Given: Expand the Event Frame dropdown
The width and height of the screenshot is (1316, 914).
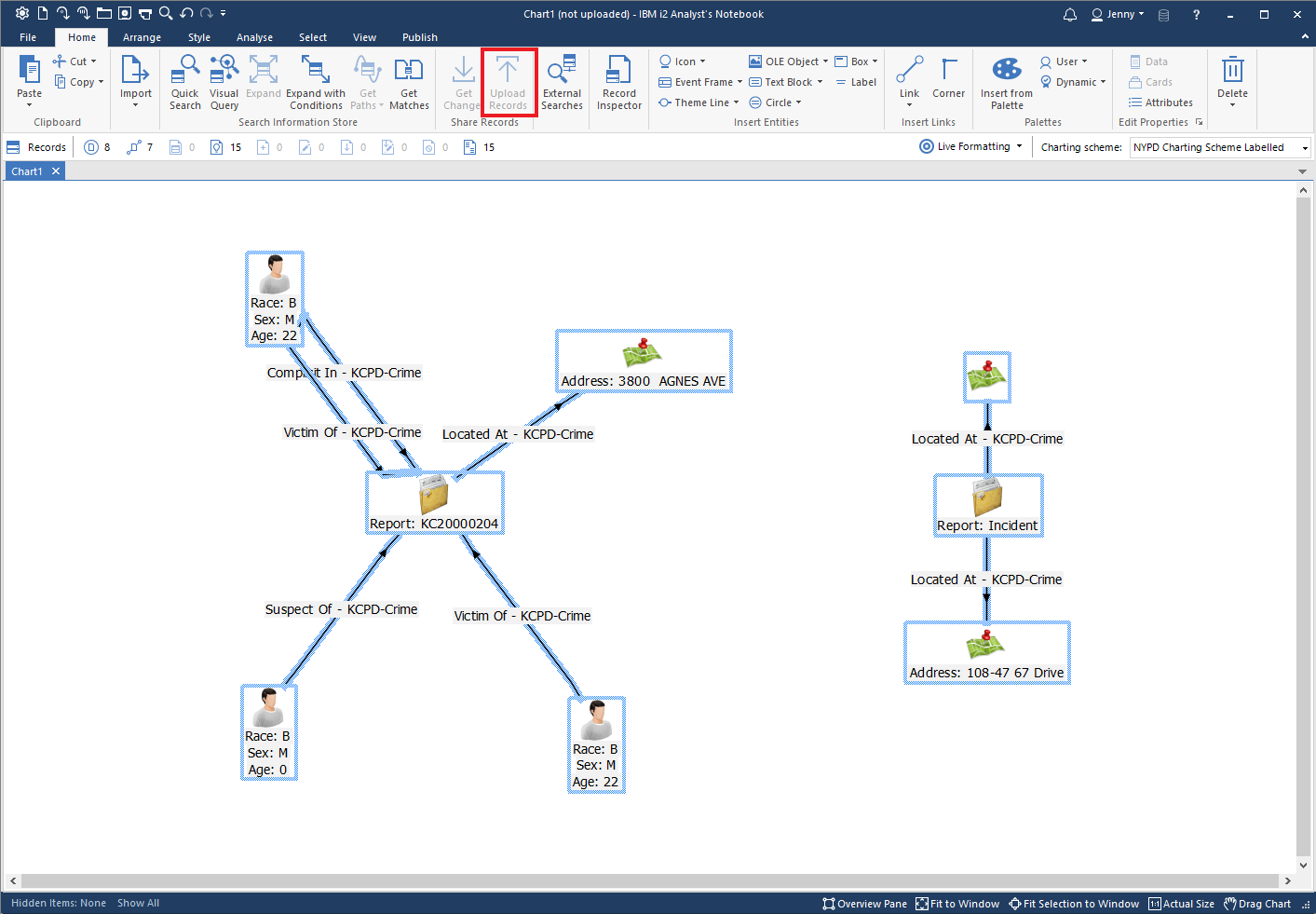Looking at the screenshot, I should [x=740, y=82].
